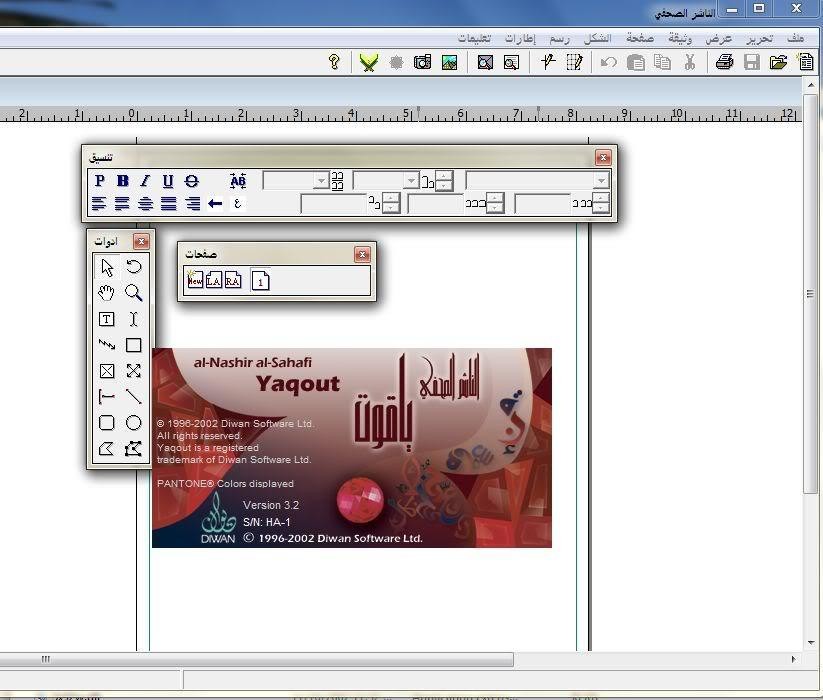Expand the wide font dropdown in format panel
The image size is (823, 700).
pos(600,181)
